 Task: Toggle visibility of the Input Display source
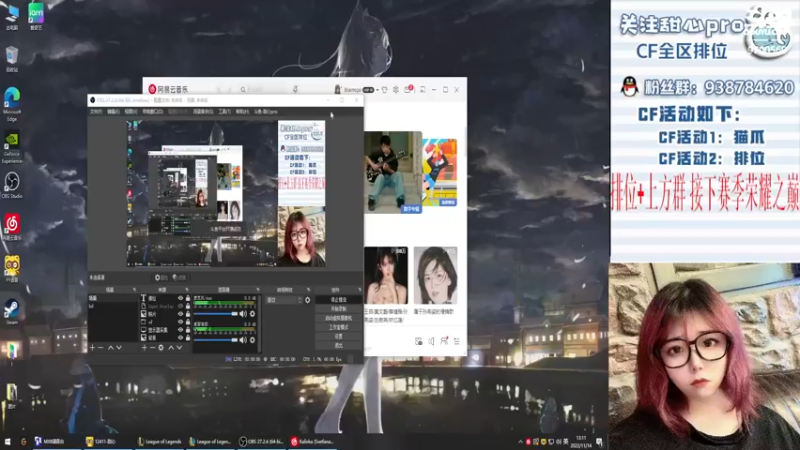pos(180,306)
